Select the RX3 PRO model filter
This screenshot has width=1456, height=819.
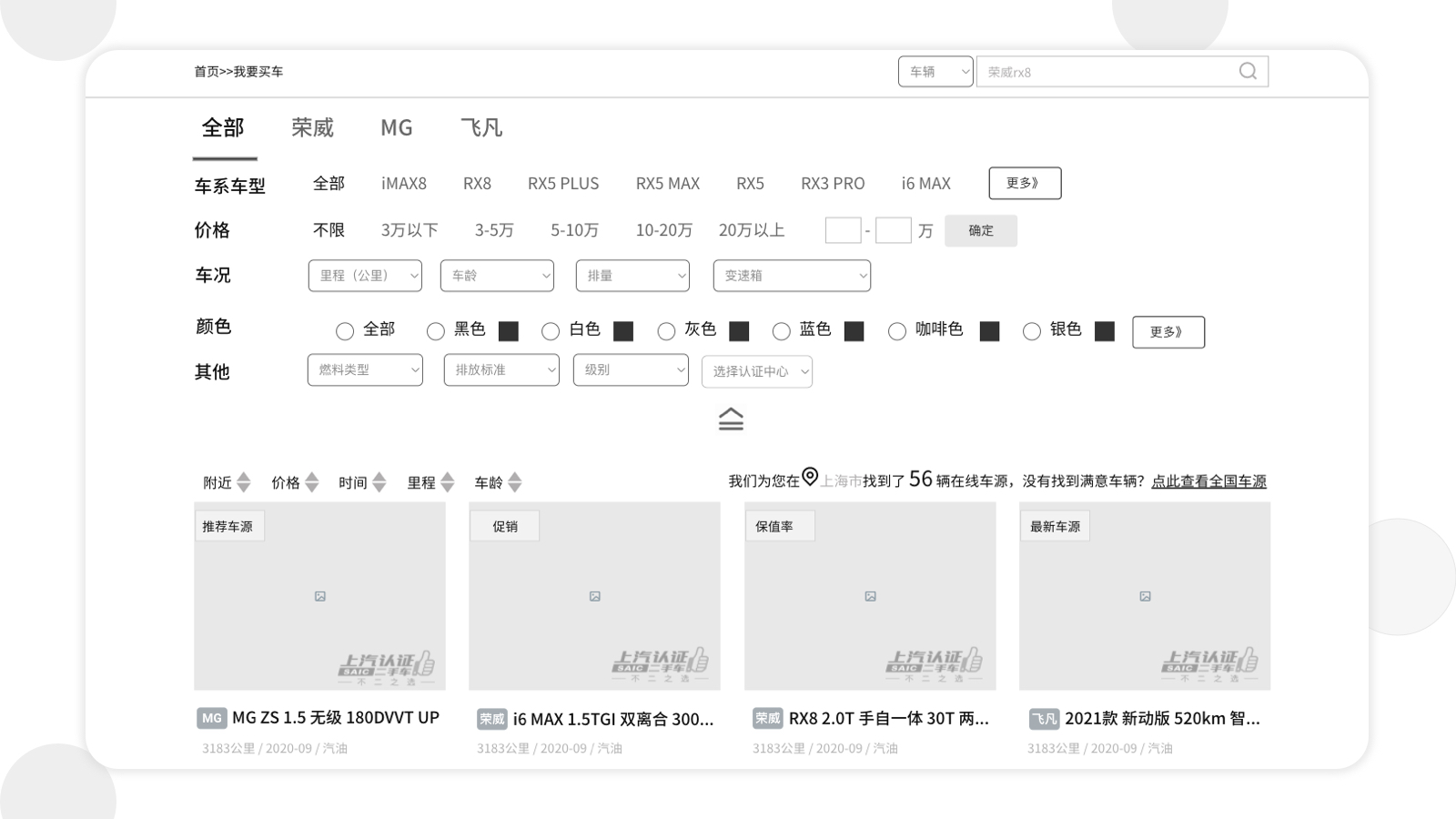coord(833,183)
